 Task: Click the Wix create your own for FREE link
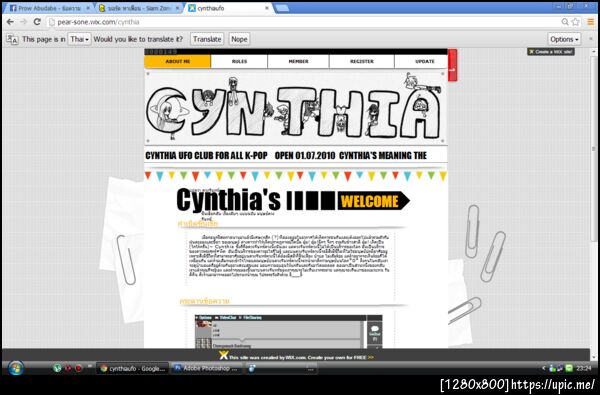point(302,357)
